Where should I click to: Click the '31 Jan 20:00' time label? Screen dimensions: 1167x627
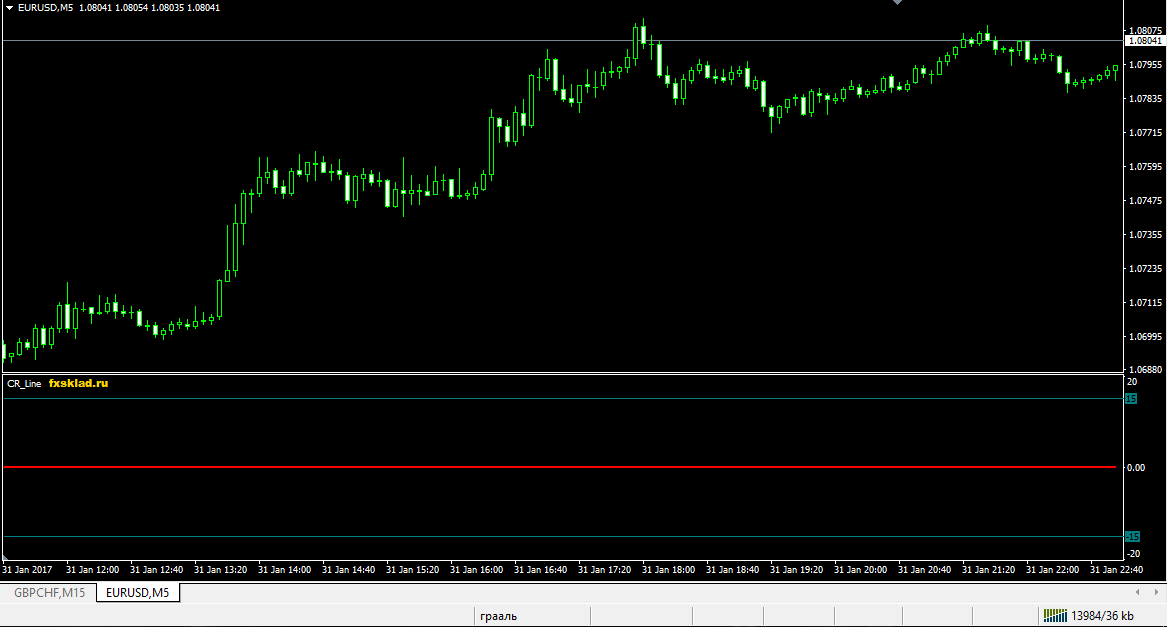(860, 570)
